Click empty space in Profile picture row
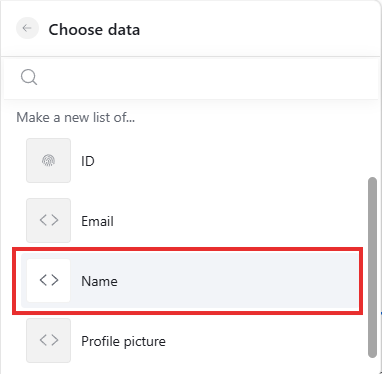This screenshot has width=382, height=374. (x=260, y=341)
